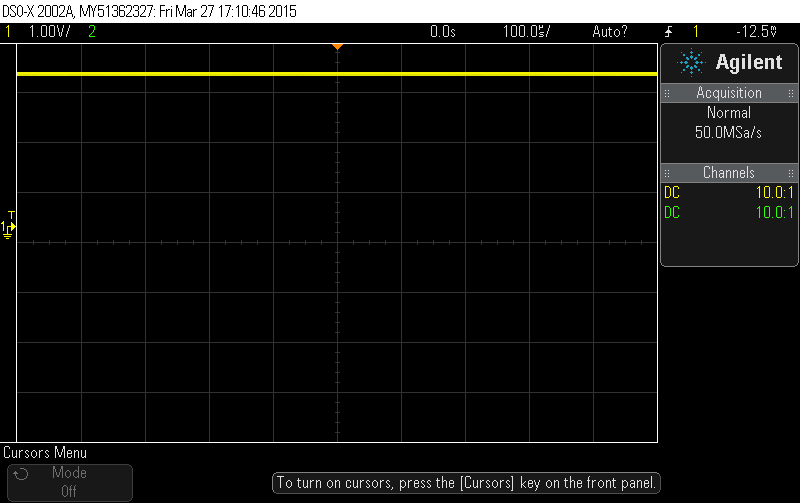Click the -12.5 trigger level value
800x503 pixels.
click(756, 32)
